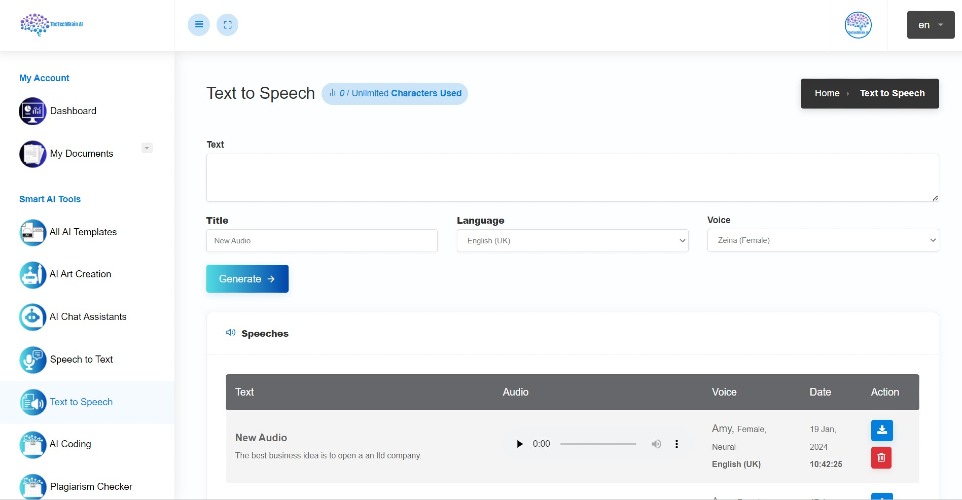This screenshot has width=962, height=500.
Task: Click the AI Art Creation icon
Action: (x=33, y=275)
